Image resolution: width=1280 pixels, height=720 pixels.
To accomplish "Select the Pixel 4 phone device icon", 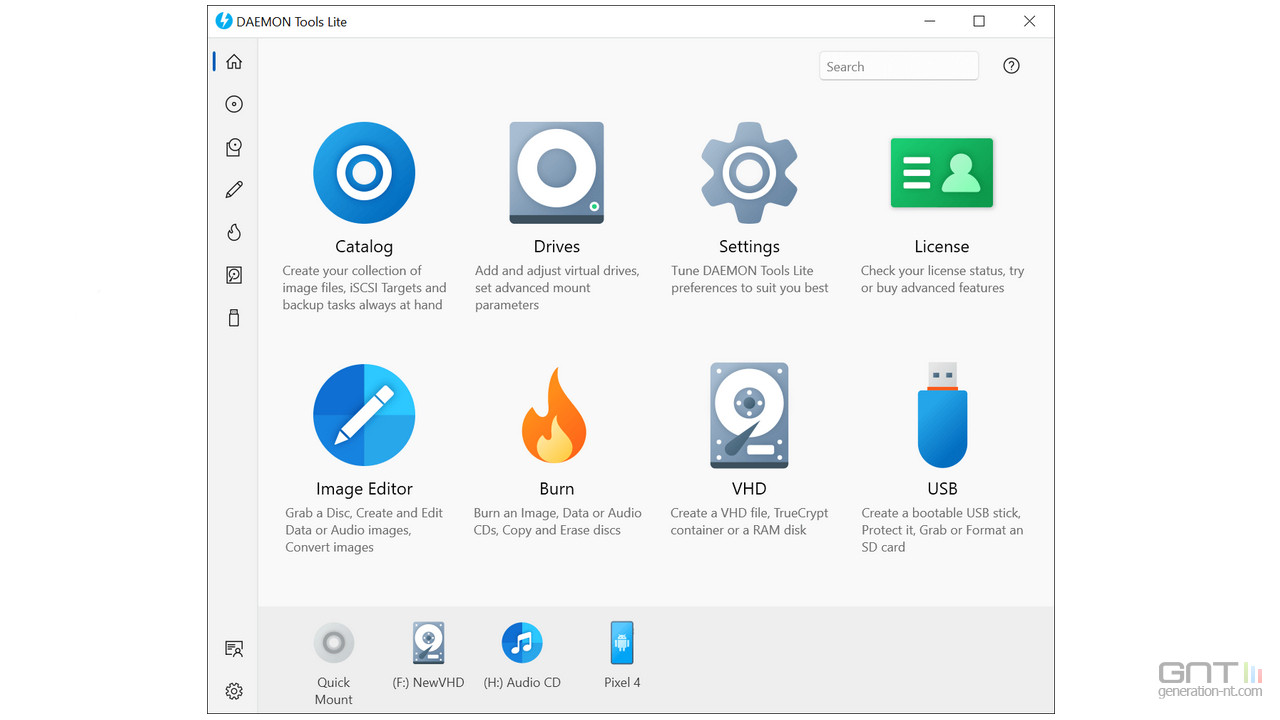I will coord(622,643).
